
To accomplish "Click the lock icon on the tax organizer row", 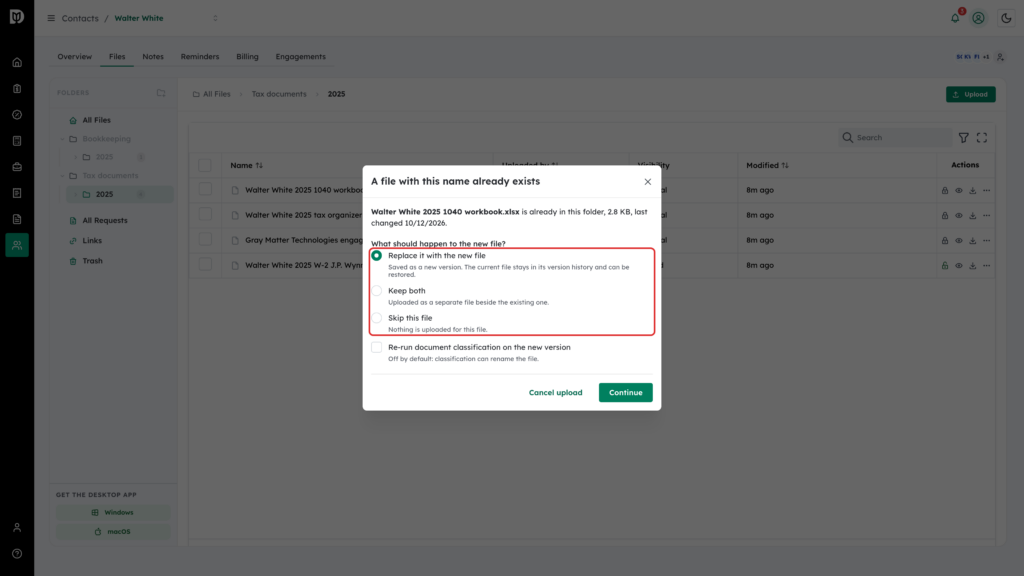I will tap(945, 216).
